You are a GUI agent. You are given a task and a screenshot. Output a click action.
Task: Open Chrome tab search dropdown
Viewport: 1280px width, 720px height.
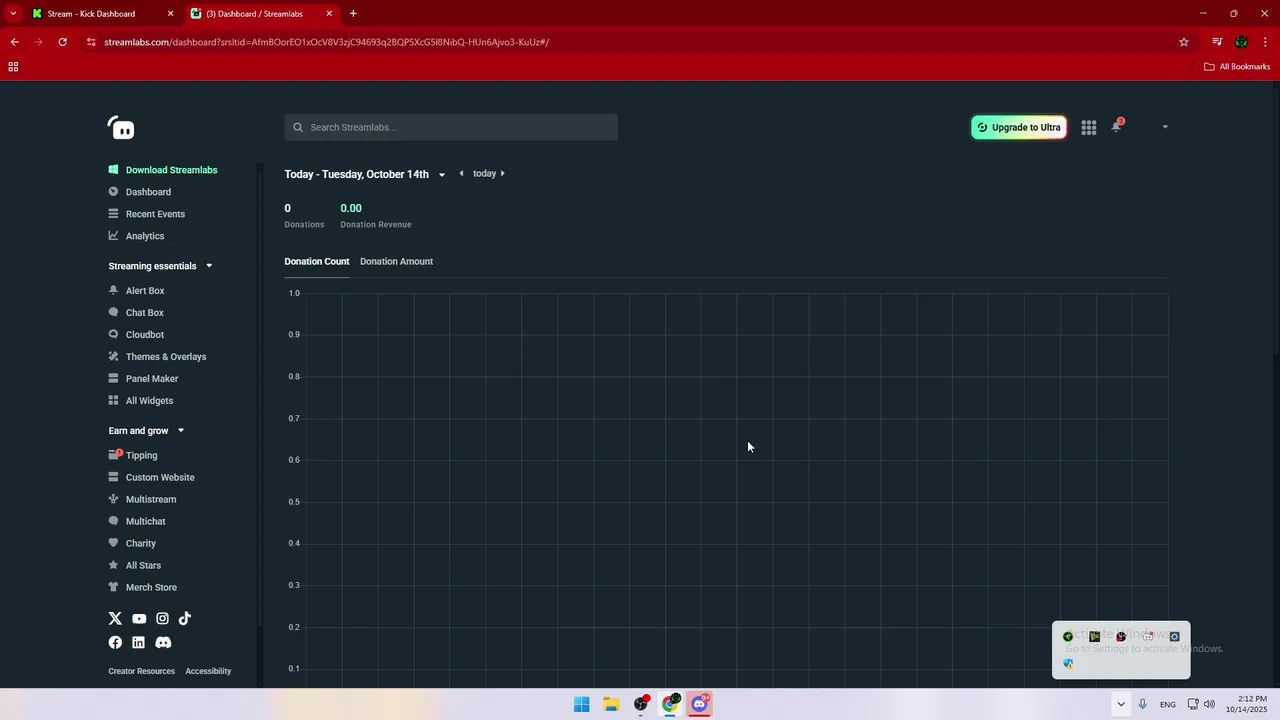point(13,14)
